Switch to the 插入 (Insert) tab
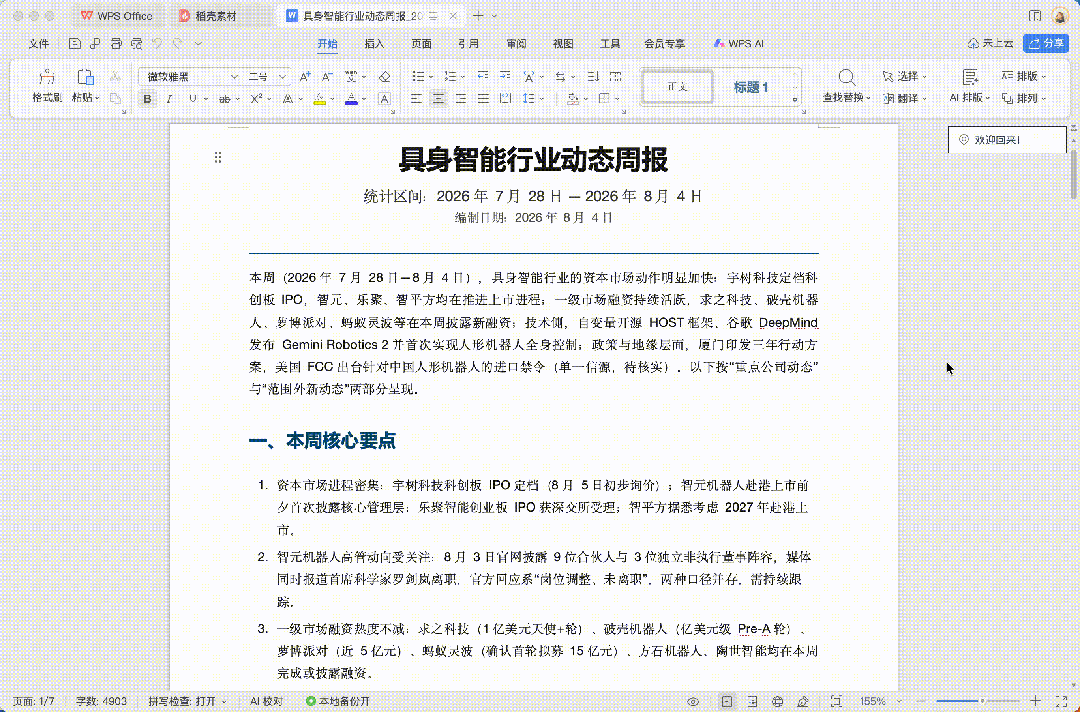The width and height of the screenshot is (1081, 713). 374,43
